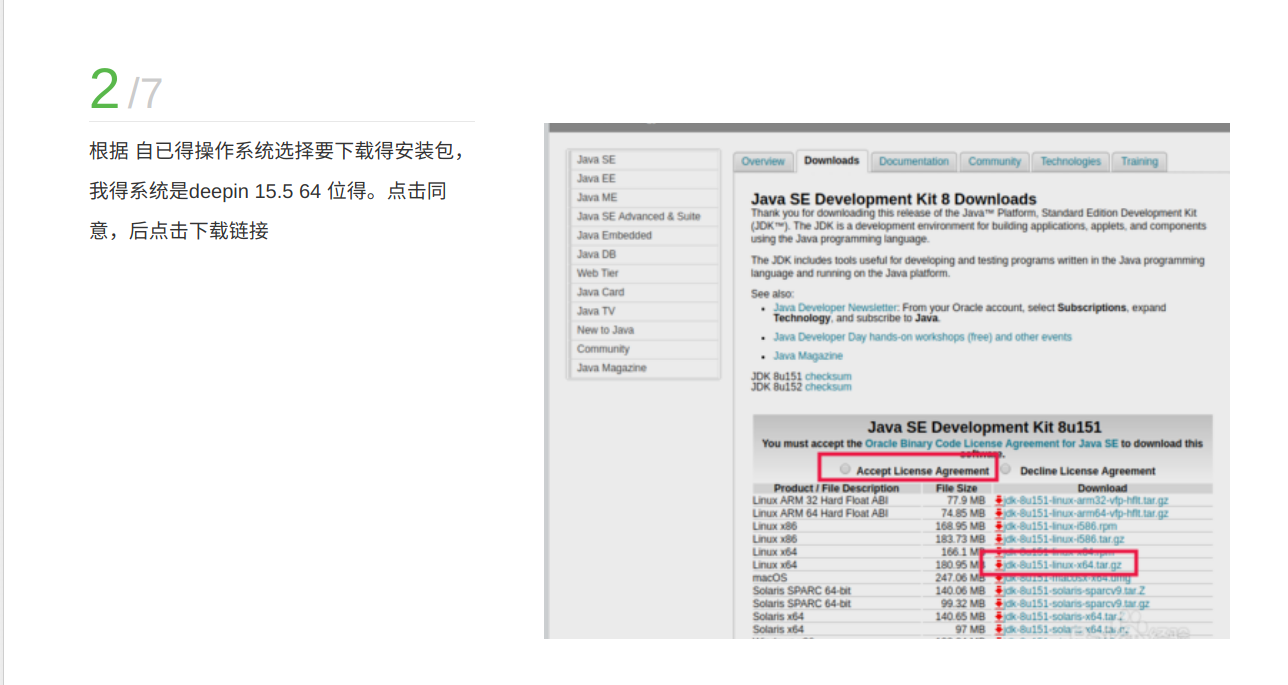Viewport: 1288px width, 685px height.
Task: Download jdk-8u151-linux-x64.tar.gz file link
Action: pyautogui.click(x=1062, y=566)
